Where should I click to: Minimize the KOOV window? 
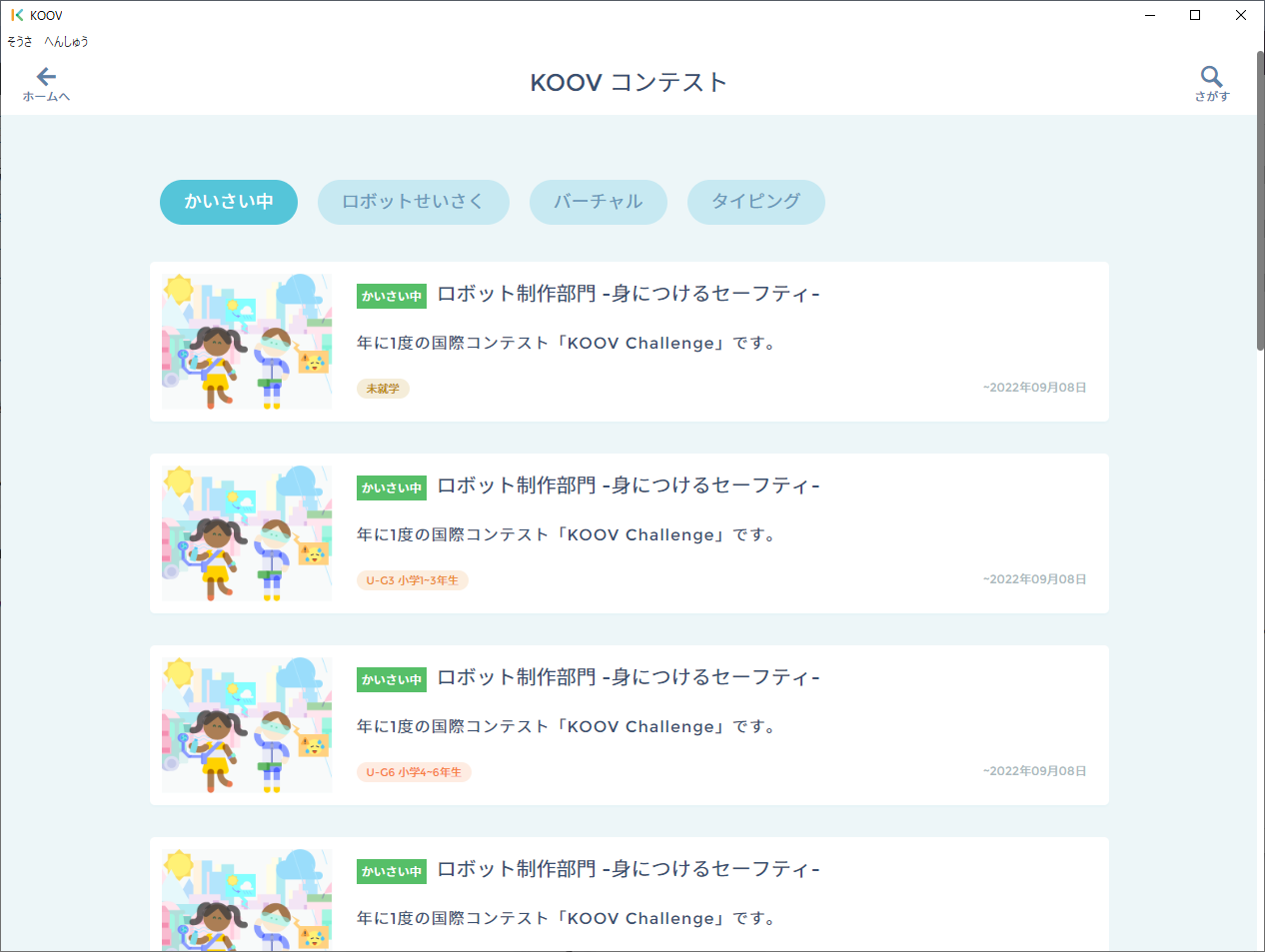point(1150,15)
